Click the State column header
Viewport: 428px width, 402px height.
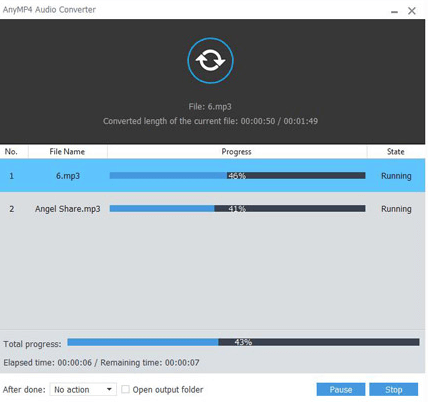click(395, 152)
